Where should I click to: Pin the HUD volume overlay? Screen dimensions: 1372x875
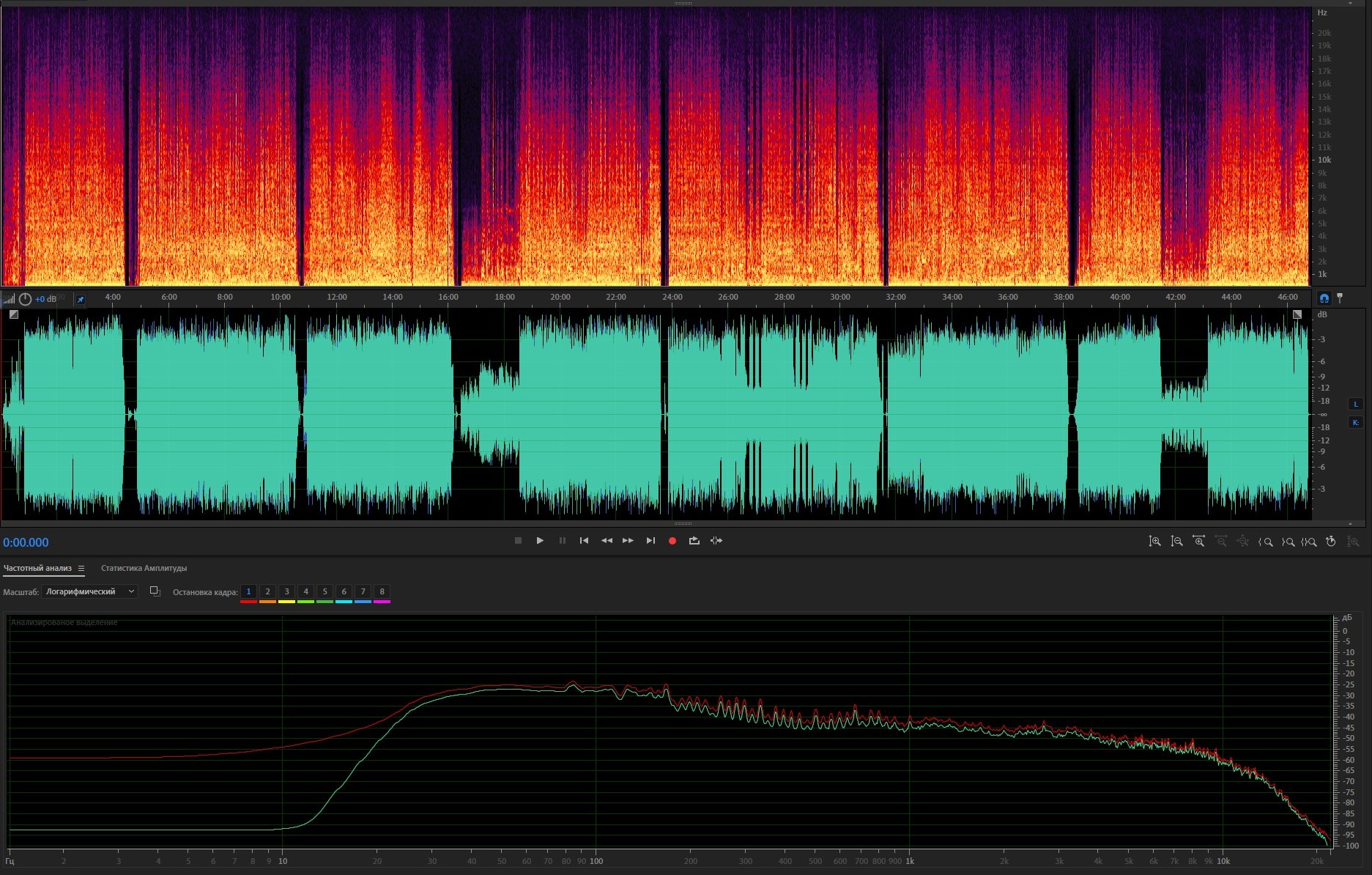click(81, 299)
